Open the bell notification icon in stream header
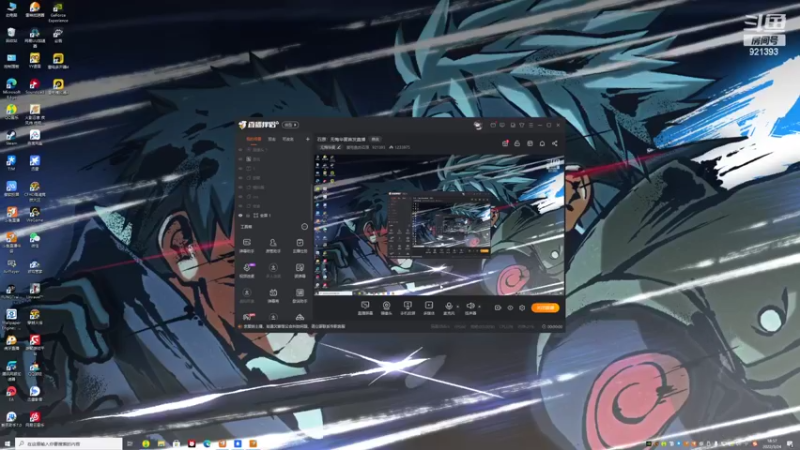The image size is (800, 450). point(542,143)
